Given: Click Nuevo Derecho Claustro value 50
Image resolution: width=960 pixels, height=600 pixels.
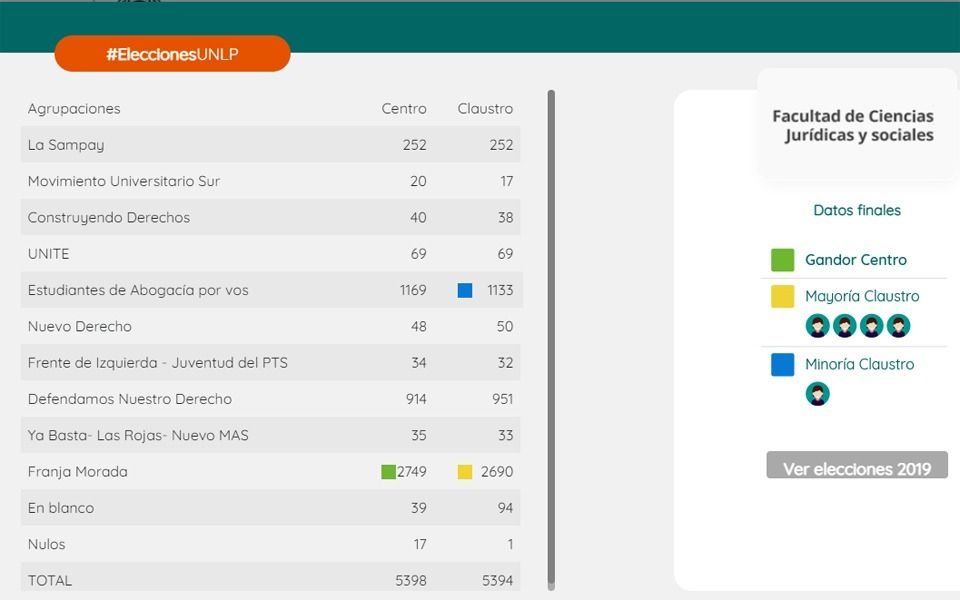Looking at the screenshot, I should point(505,326).
